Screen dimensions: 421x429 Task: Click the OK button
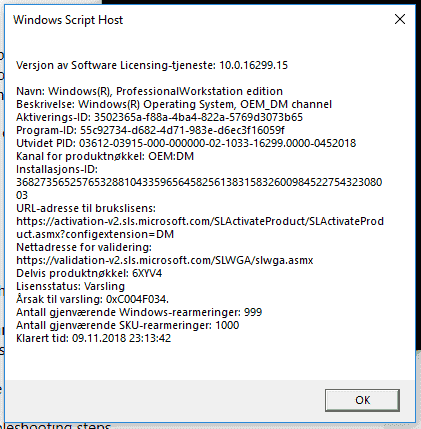tap(362, 400)
